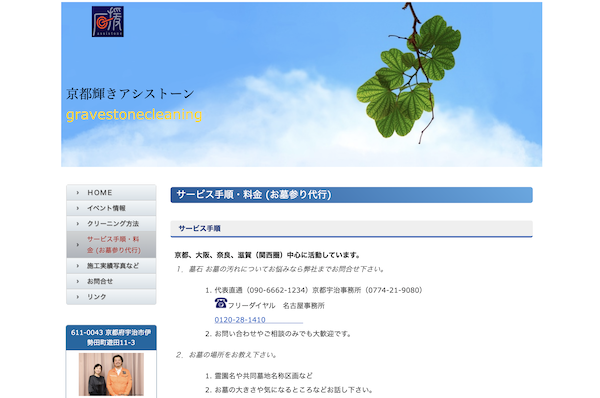600x398 pixels.
Task: Click the gravestonecleaning yellow subtitle text
Action: coord(134,114)
